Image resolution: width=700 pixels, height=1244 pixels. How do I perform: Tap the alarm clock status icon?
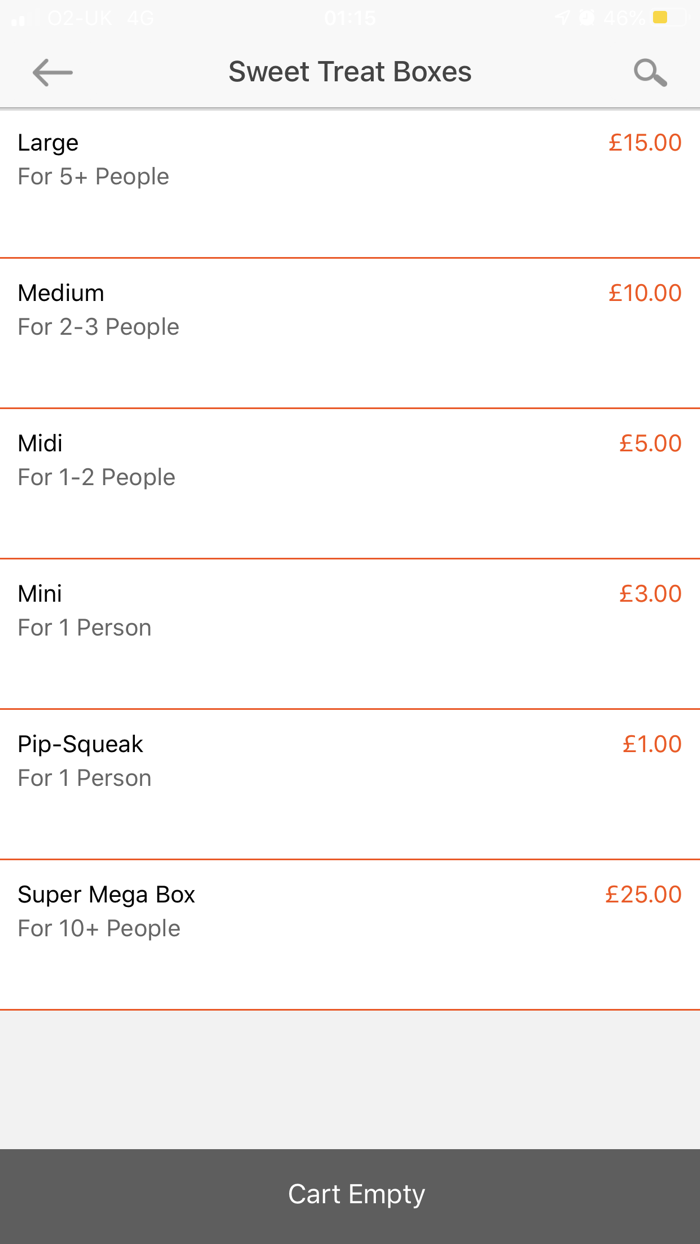587,18
